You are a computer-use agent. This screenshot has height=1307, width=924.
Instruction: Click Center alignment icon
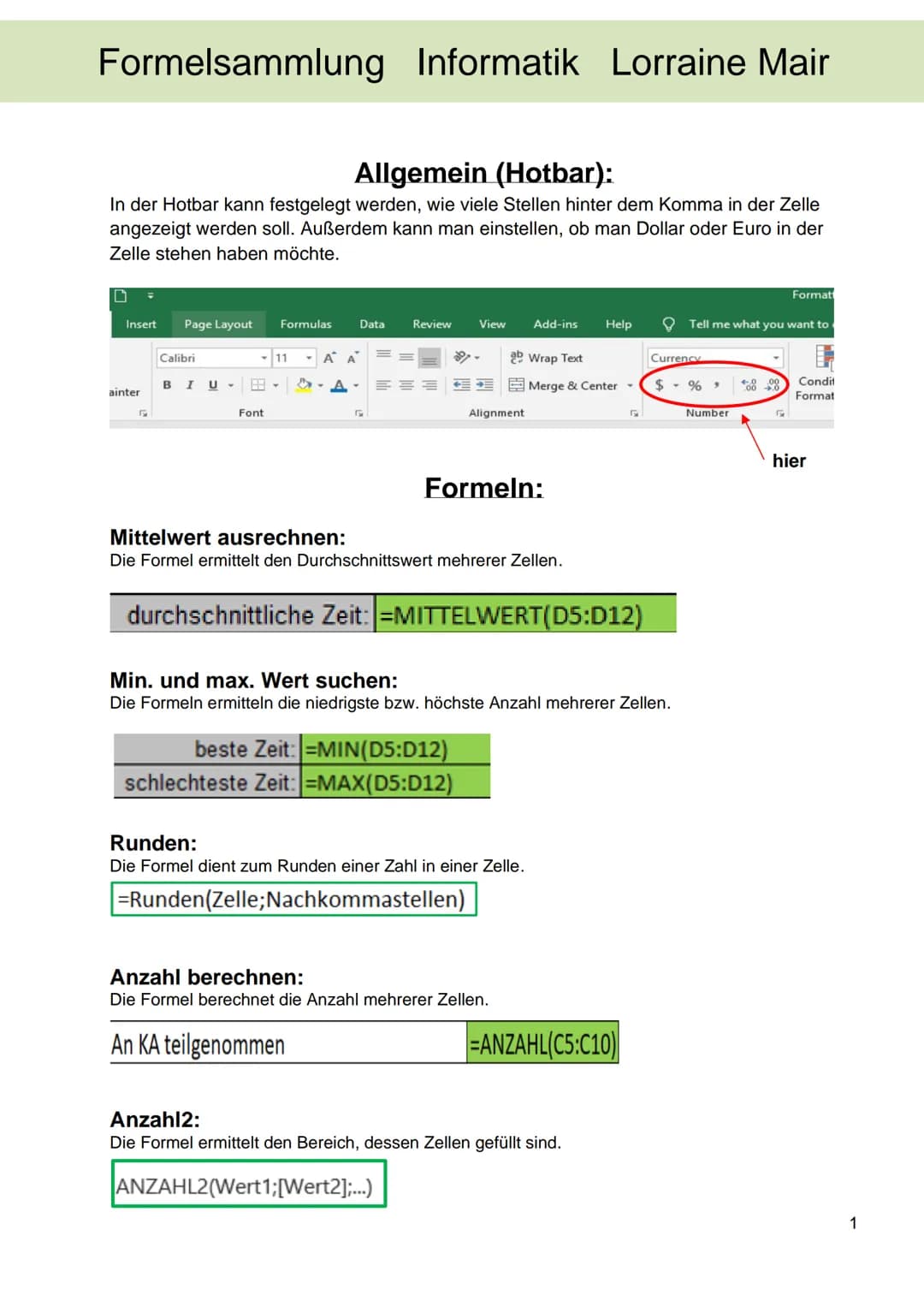406,385
